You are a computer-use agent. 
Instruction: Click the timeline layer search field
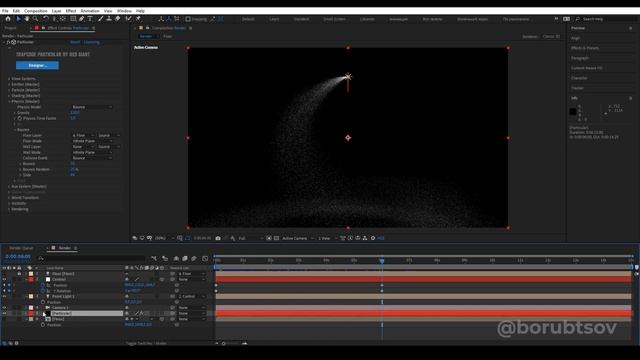click(x=93, y=258)
